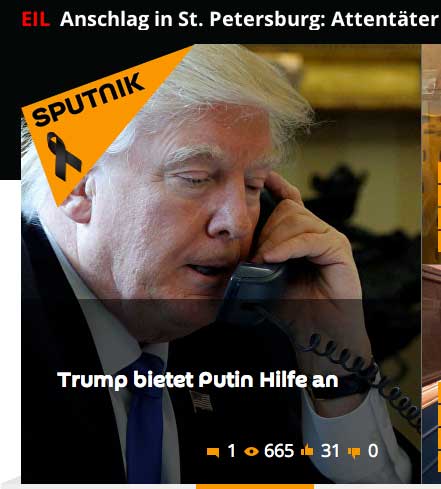
Task: Like the article with thumbs-up icon
Action: point(307,450)
